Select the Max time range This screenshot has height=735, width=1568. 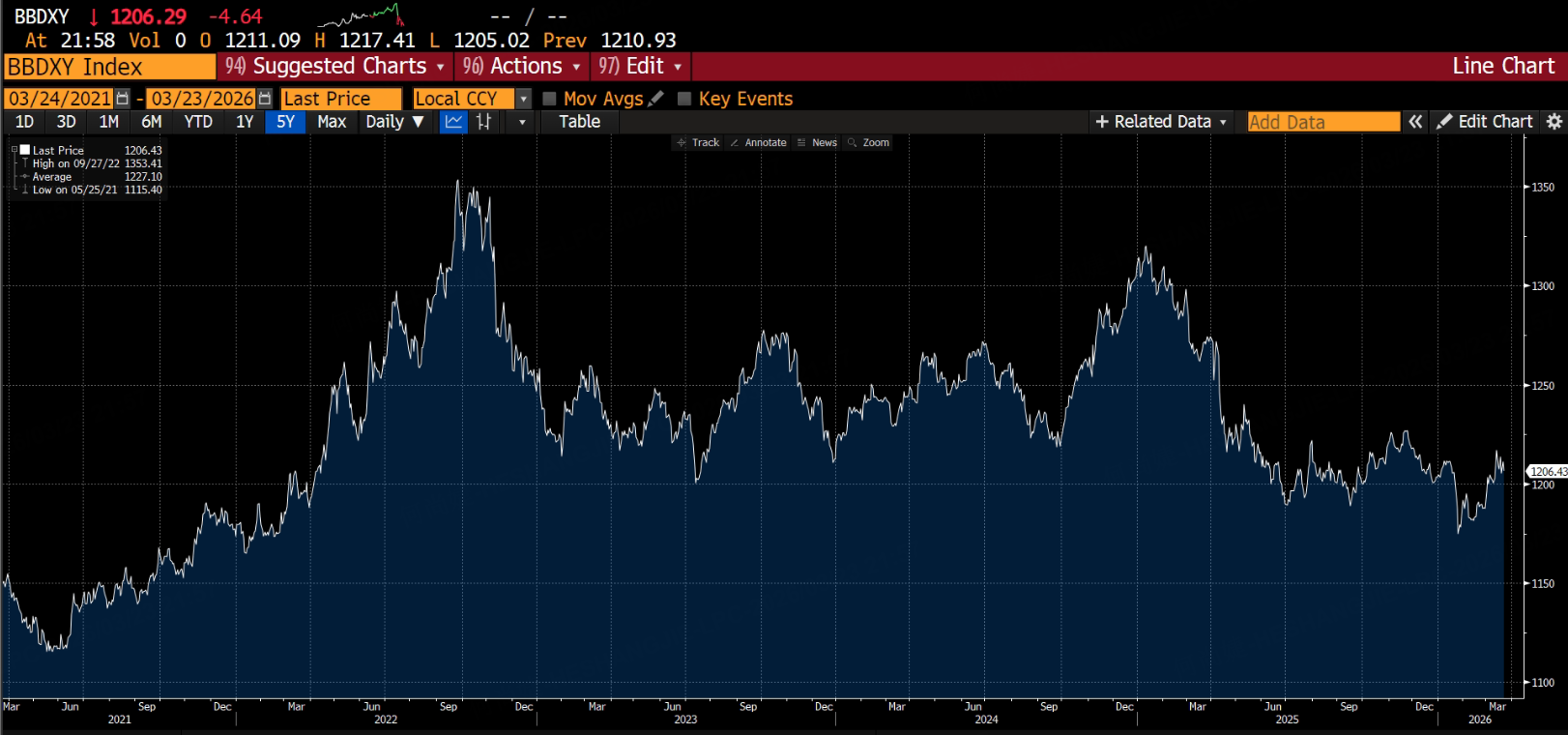(332, 122)
